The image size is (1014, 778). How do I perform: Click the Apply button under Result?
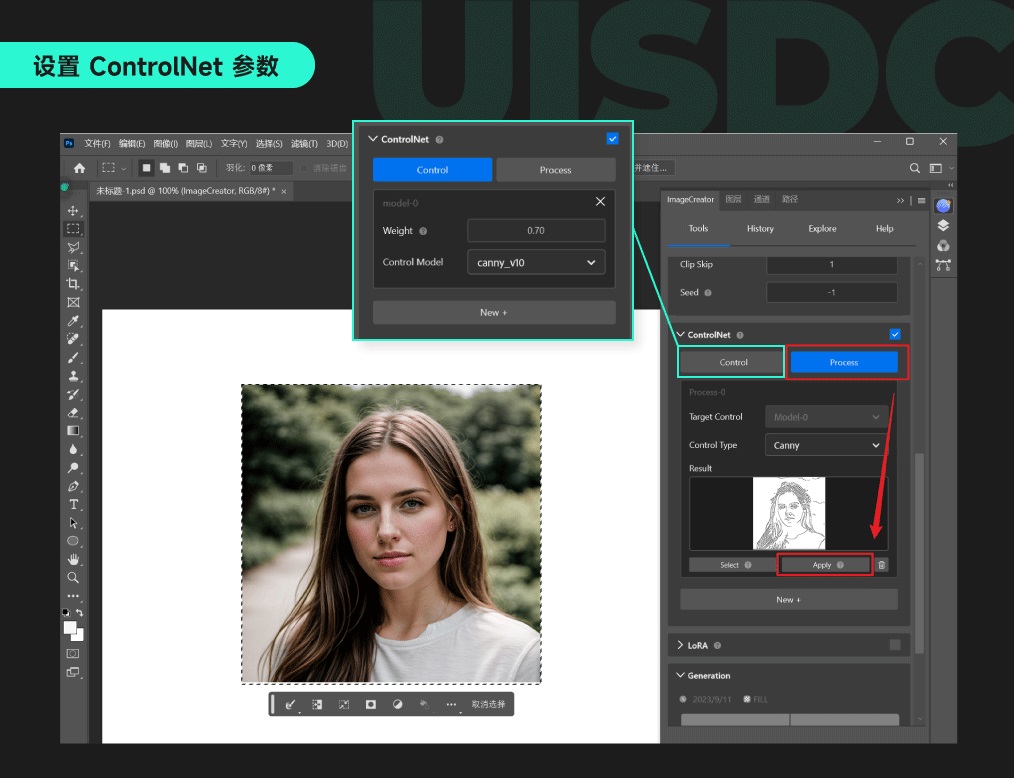(x=823, y=564)
